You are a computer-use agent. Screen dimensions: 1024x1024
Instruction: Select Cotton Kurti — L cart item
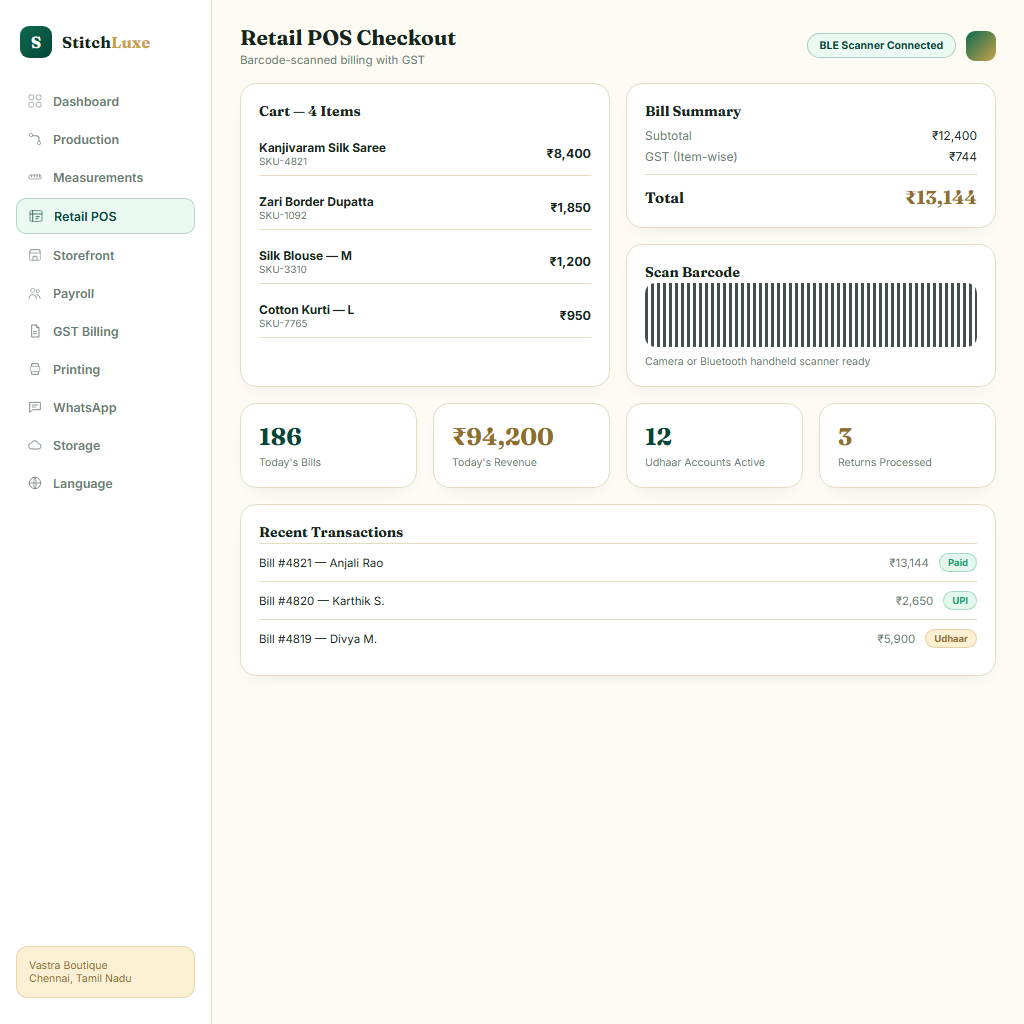pos(424,316)
